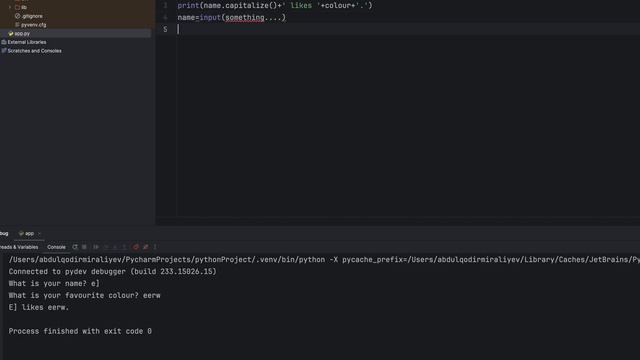View breakpoints with the red circle icon
Screen dimensions: 640x360
coord(136,247)
